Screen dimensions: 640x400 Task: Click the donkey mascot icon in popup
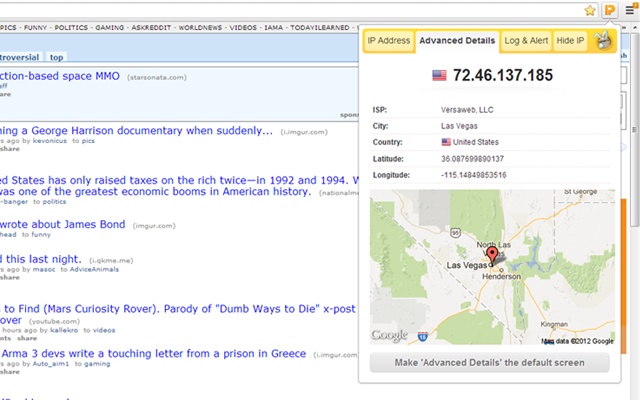(603, 40)
